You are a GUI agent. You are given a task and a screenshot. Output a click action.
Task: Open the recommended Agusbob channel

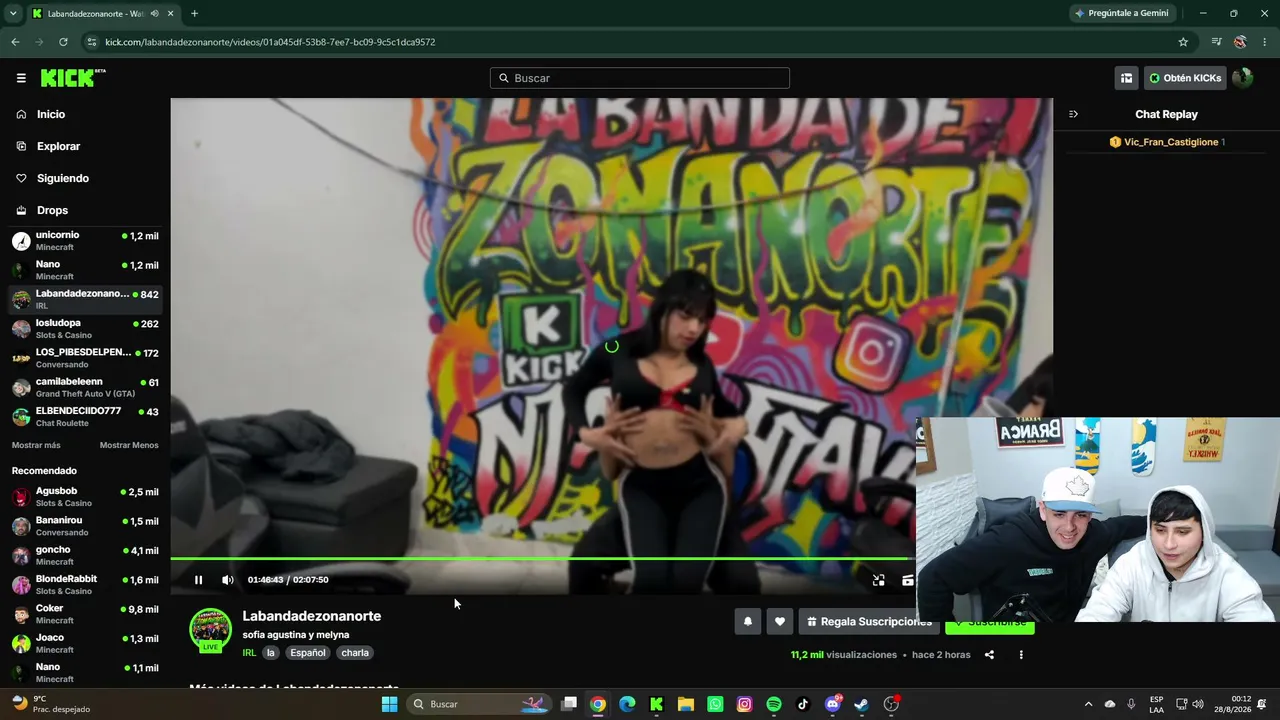pos(85,497)
